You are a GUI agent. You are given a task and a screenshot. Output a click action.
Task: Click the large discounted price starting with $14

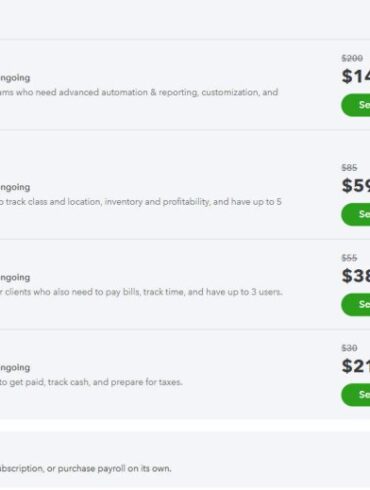click(x=356, y=76)
